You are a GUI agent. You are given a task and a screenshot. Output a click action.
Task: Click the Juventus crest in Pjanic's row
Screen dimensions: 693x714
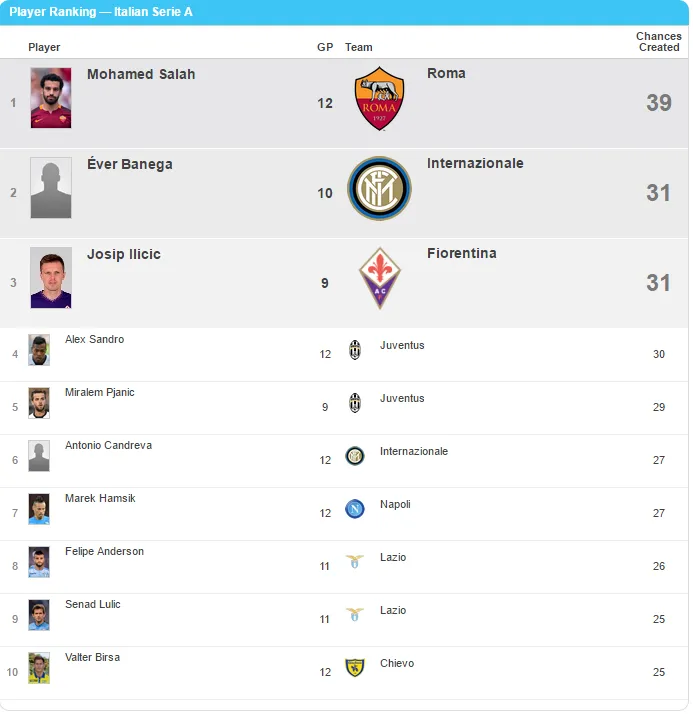[x=355, y=403]
